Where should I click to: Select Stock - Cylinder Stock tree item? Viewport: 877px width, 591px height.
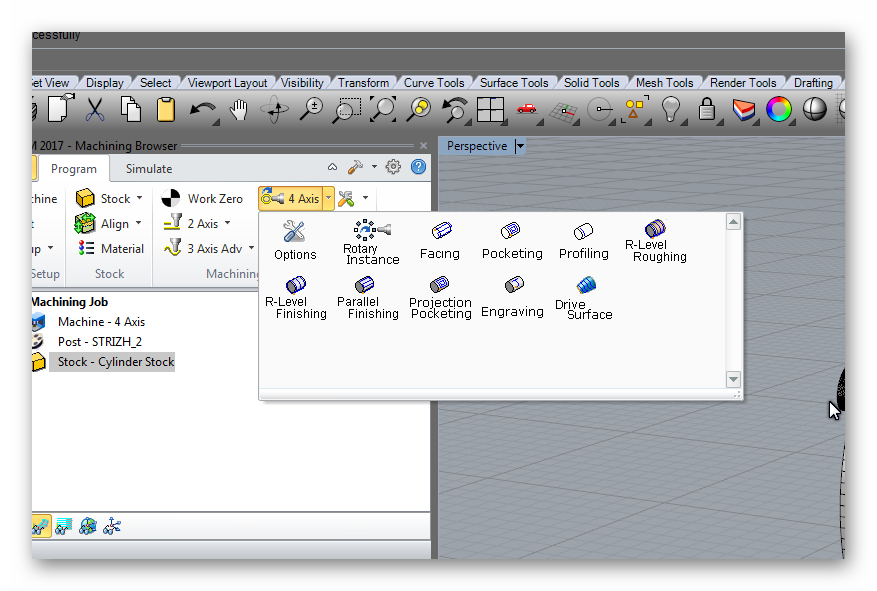pos(115,362)
